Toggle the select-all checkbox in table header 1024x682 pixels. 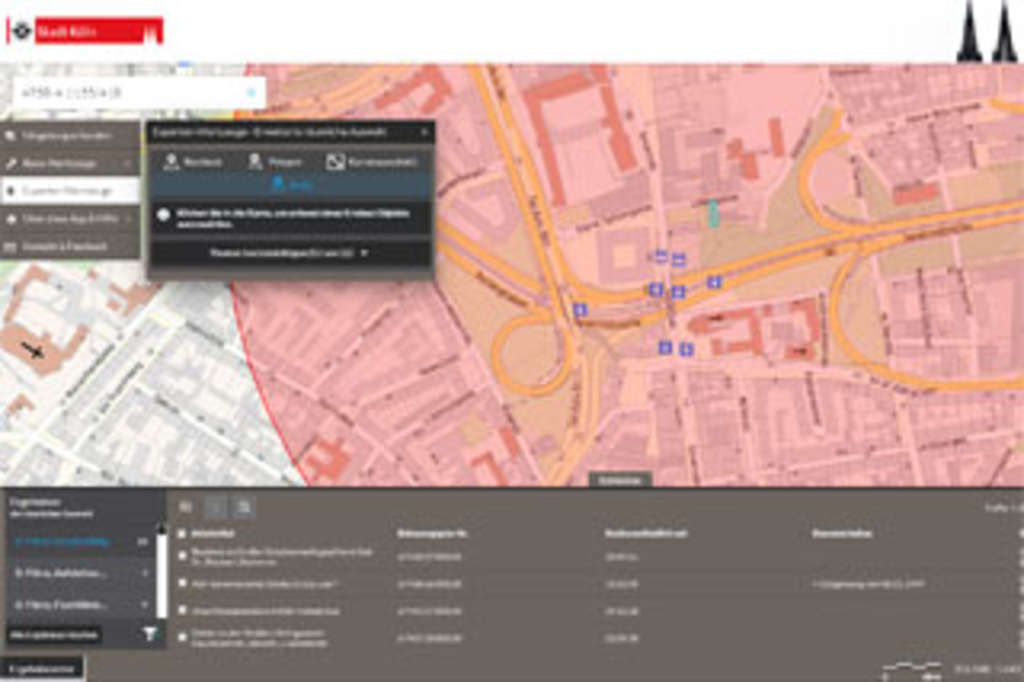181,534
